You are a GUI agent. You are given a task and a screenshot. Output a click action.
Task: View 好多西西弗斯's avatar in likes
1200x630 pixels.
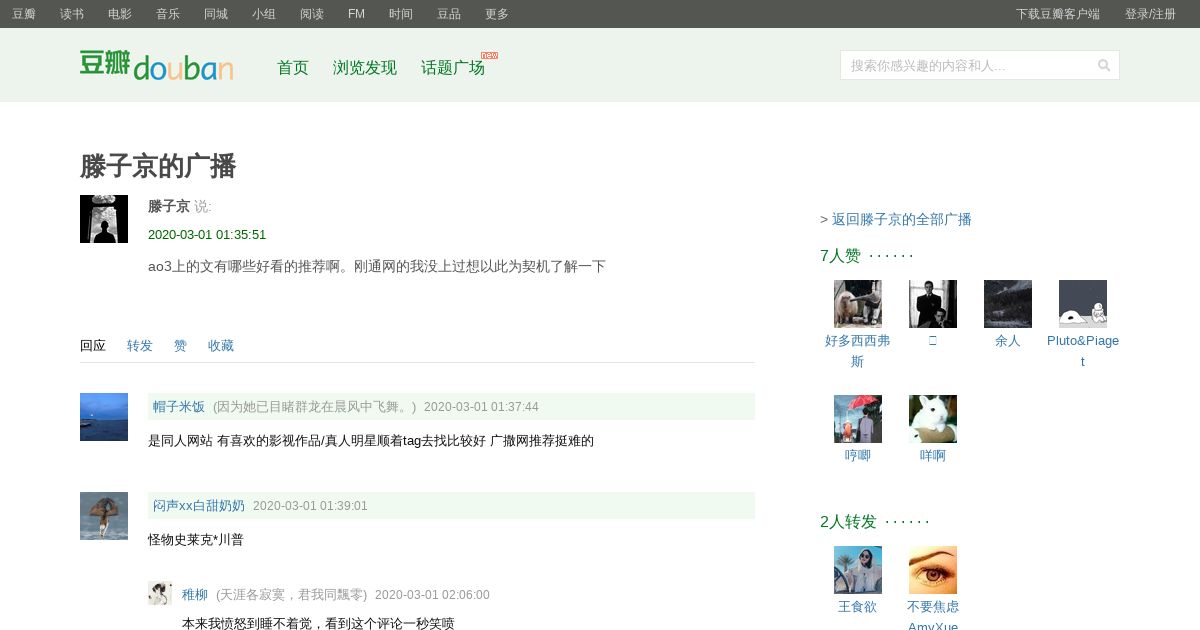click(858, 304)
